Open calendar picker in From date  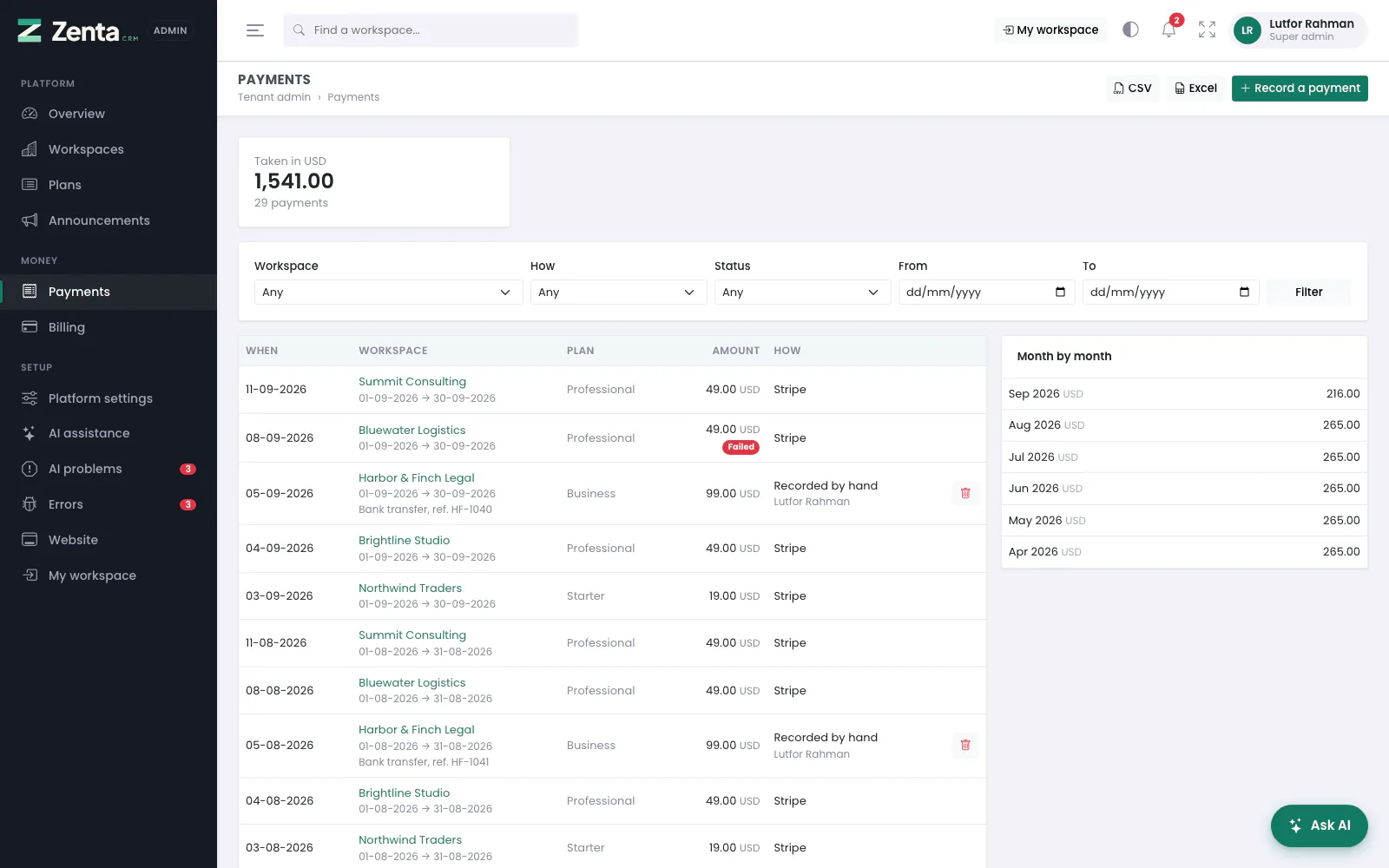click(x=1060, y=292)
